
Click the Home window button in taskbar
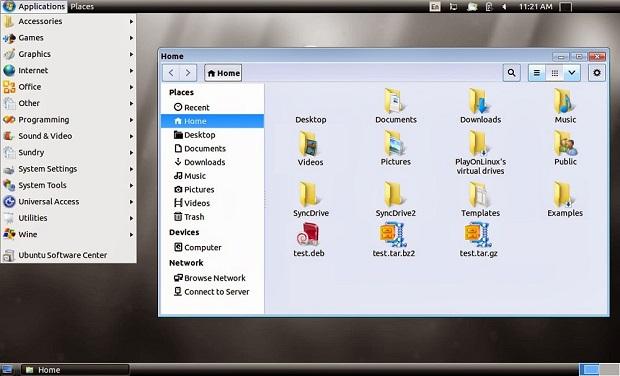point(75,370)
